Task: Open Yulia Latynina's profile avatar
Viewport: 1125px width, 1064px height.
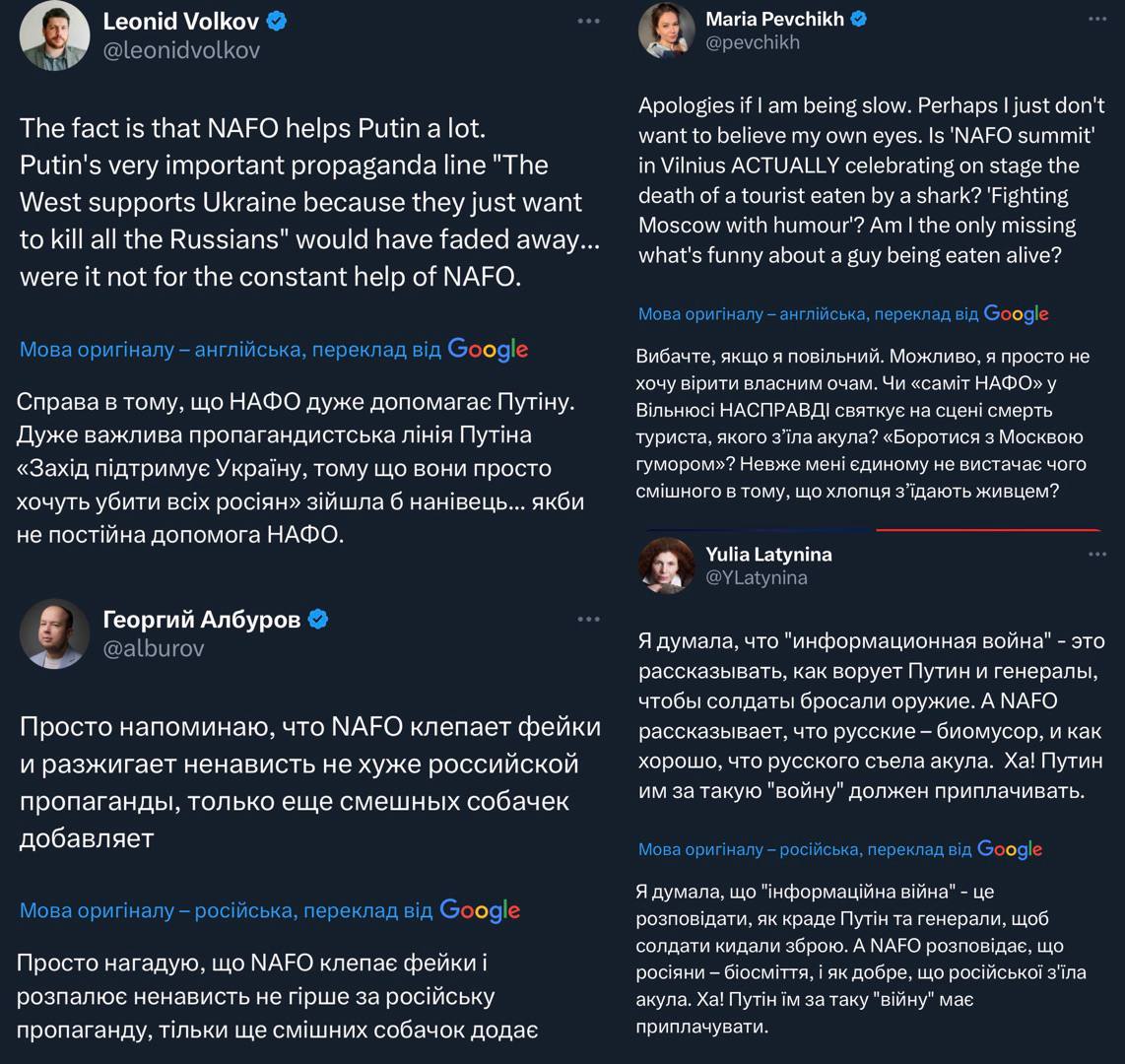Action: (667, 565)
